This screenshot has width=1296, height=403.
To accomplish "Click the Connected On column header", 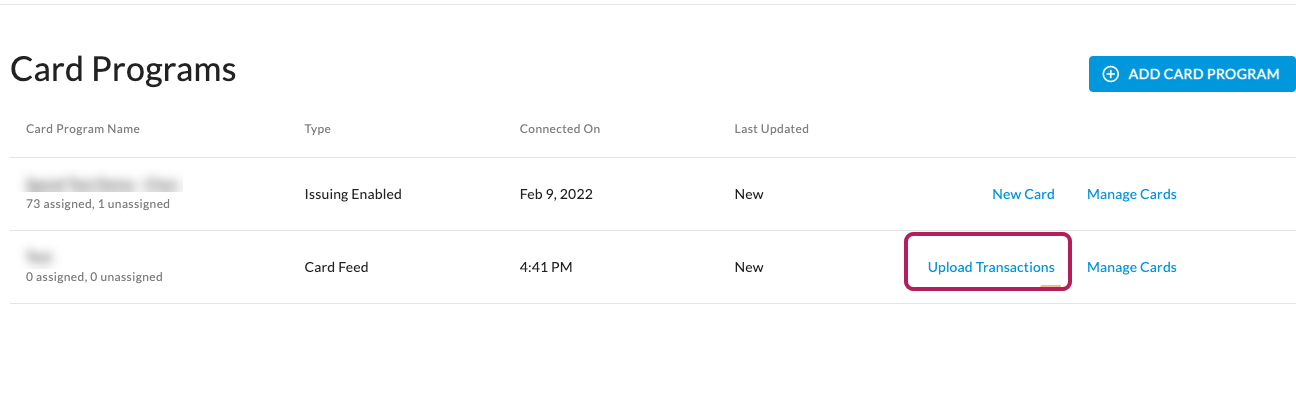I will pyautogui.click(x=559, y=129).
